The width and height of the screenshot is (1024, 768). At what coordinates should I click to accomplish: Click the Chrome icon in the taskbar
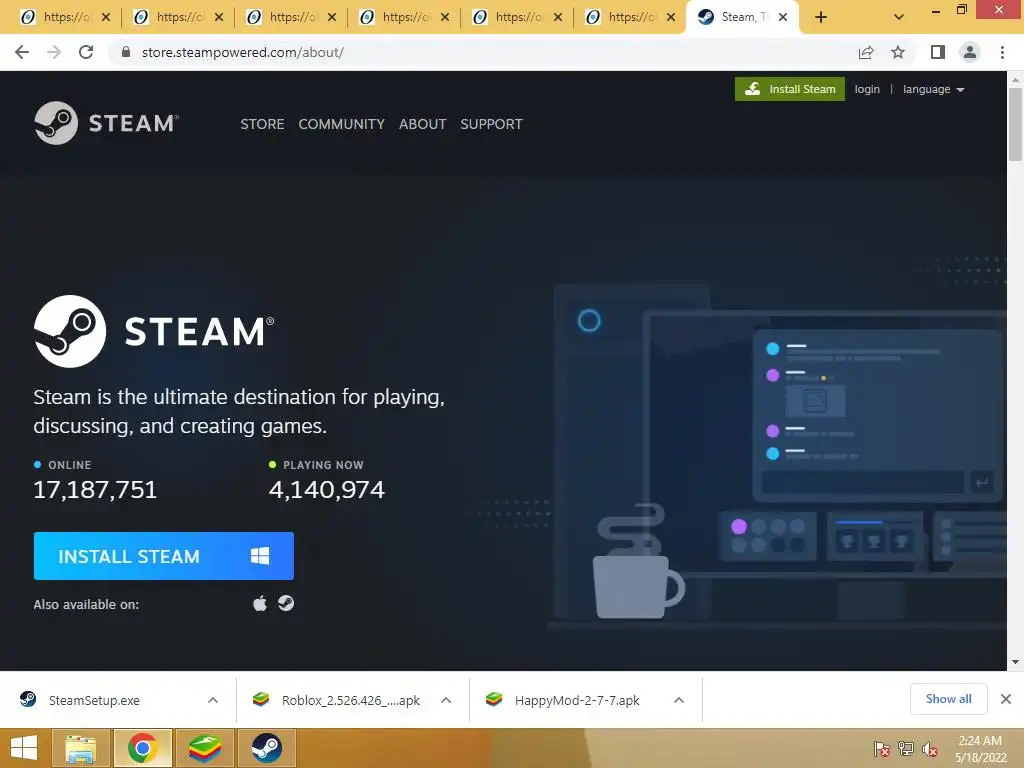(143, 748)
